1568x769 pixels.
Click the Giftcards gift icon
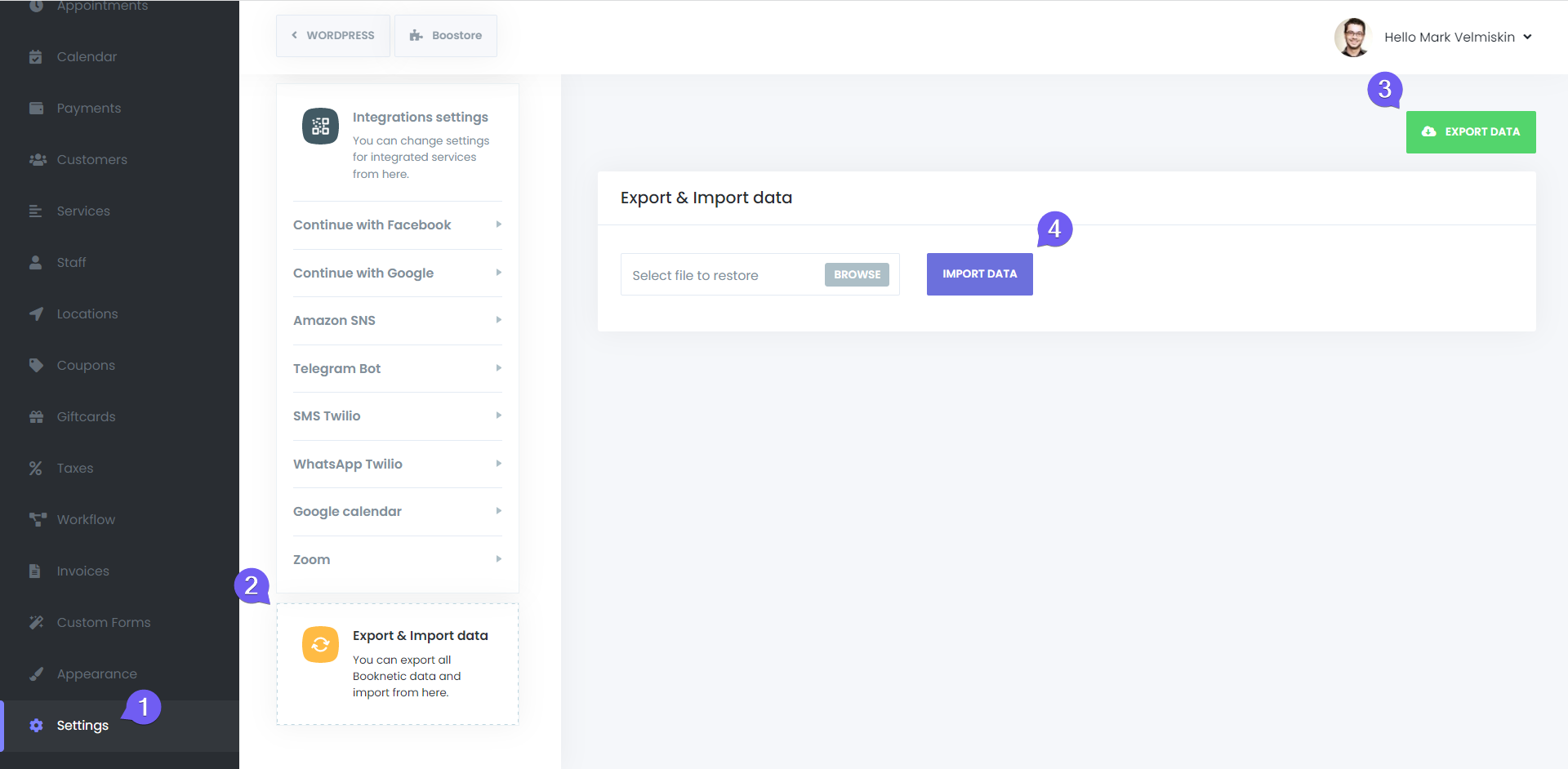36,416
